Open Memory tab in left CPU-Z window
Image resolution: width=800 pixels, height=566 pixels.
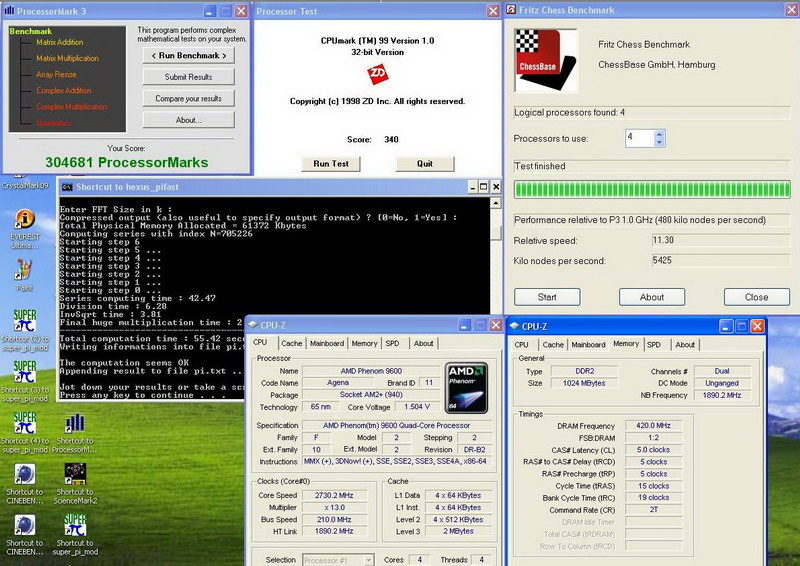click(364, 343)
